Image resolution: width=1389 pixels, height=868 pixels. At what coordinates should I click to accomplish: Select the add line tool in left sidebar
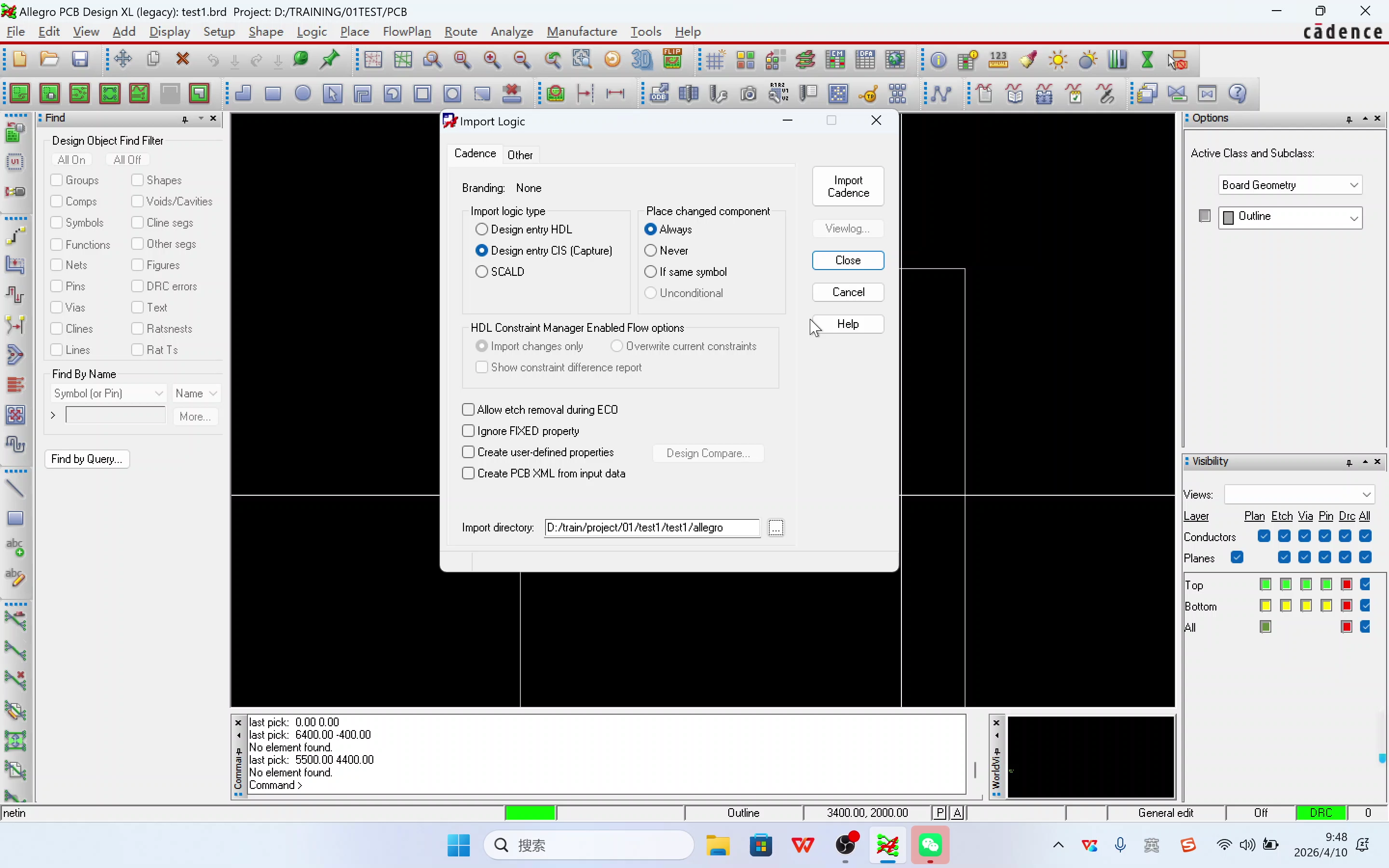pyautogui.click(x=15, y=488)
